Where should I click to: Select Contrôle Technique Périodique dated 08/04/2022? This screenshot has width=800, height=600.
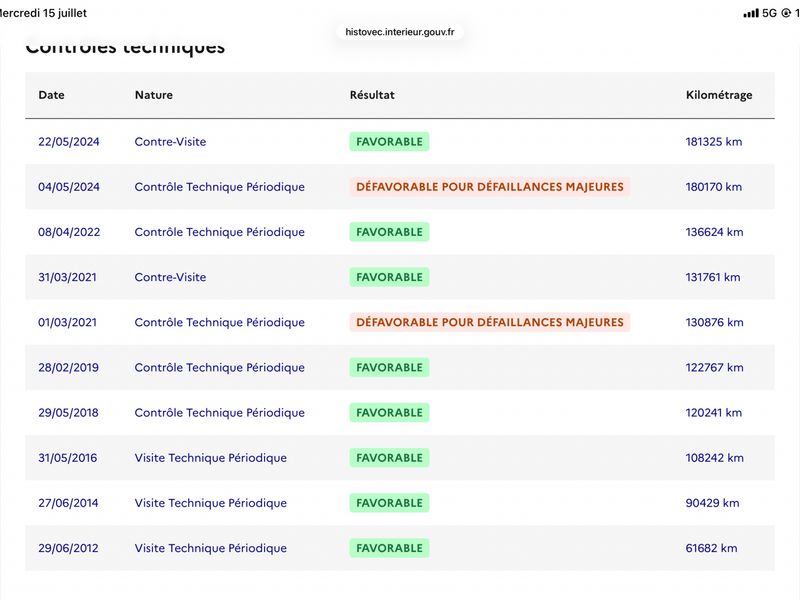(x=219, y=232)
